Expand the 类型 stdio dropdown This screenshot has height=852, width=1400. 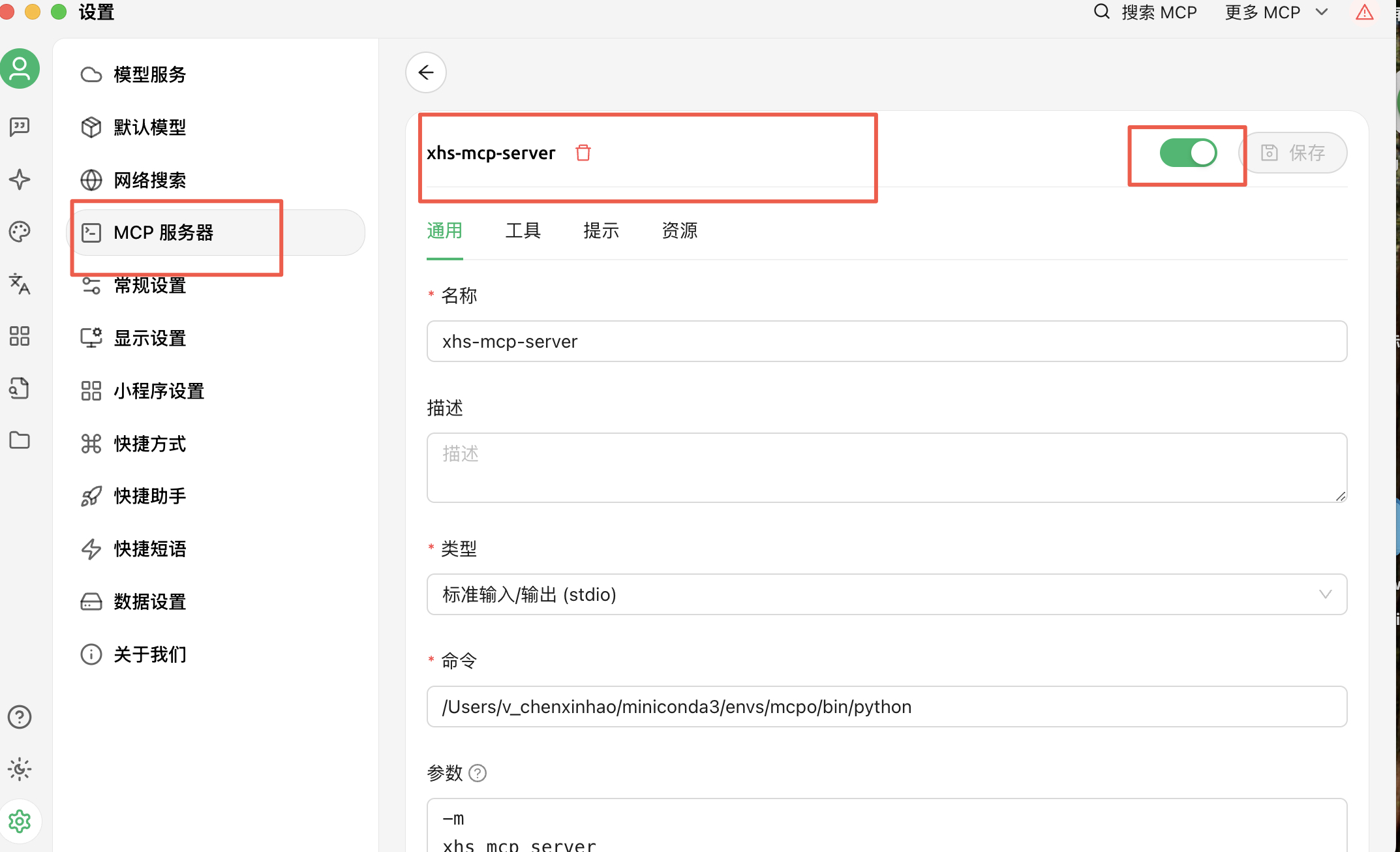pyautogui.click(x=887, y=594)
